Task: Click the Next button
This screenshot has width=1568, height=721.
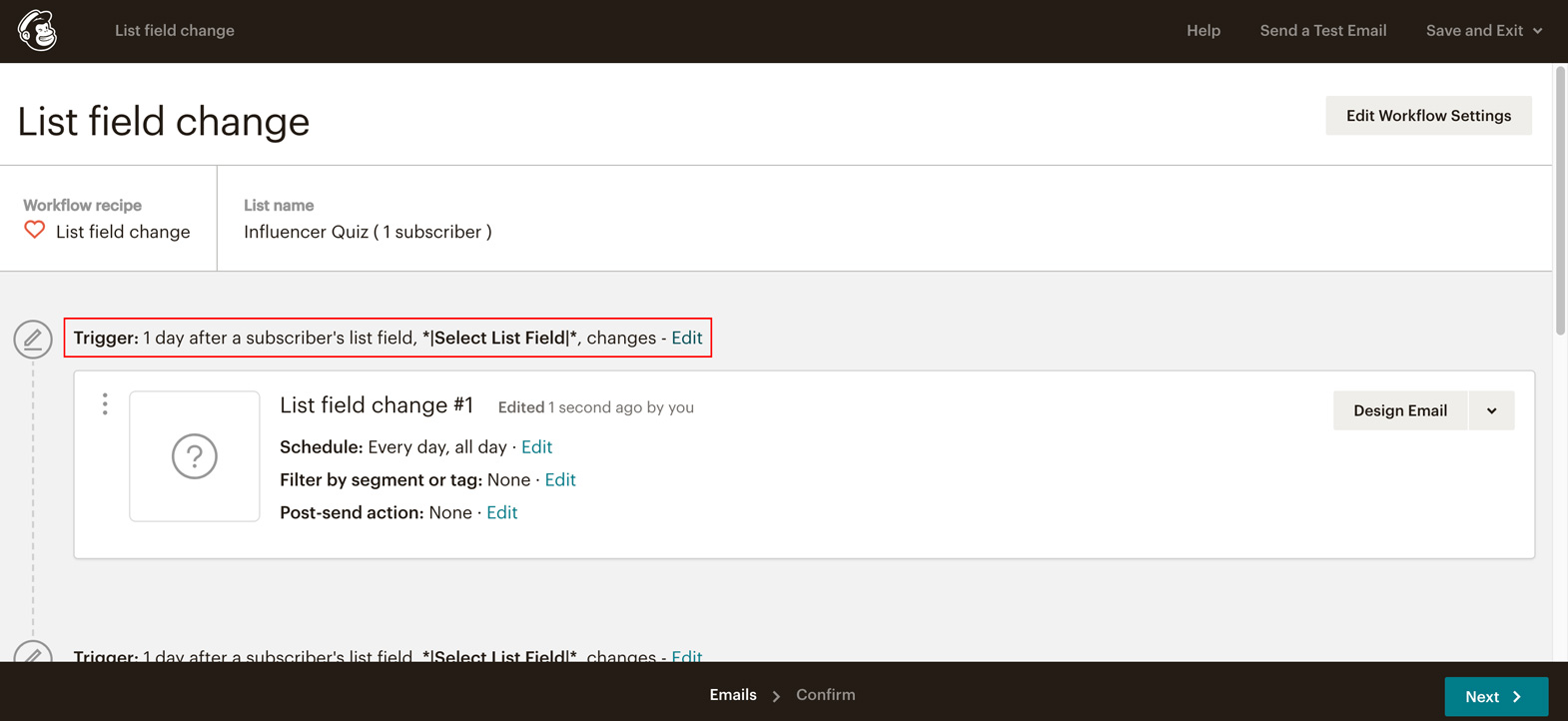Action: click(1496, 697)
